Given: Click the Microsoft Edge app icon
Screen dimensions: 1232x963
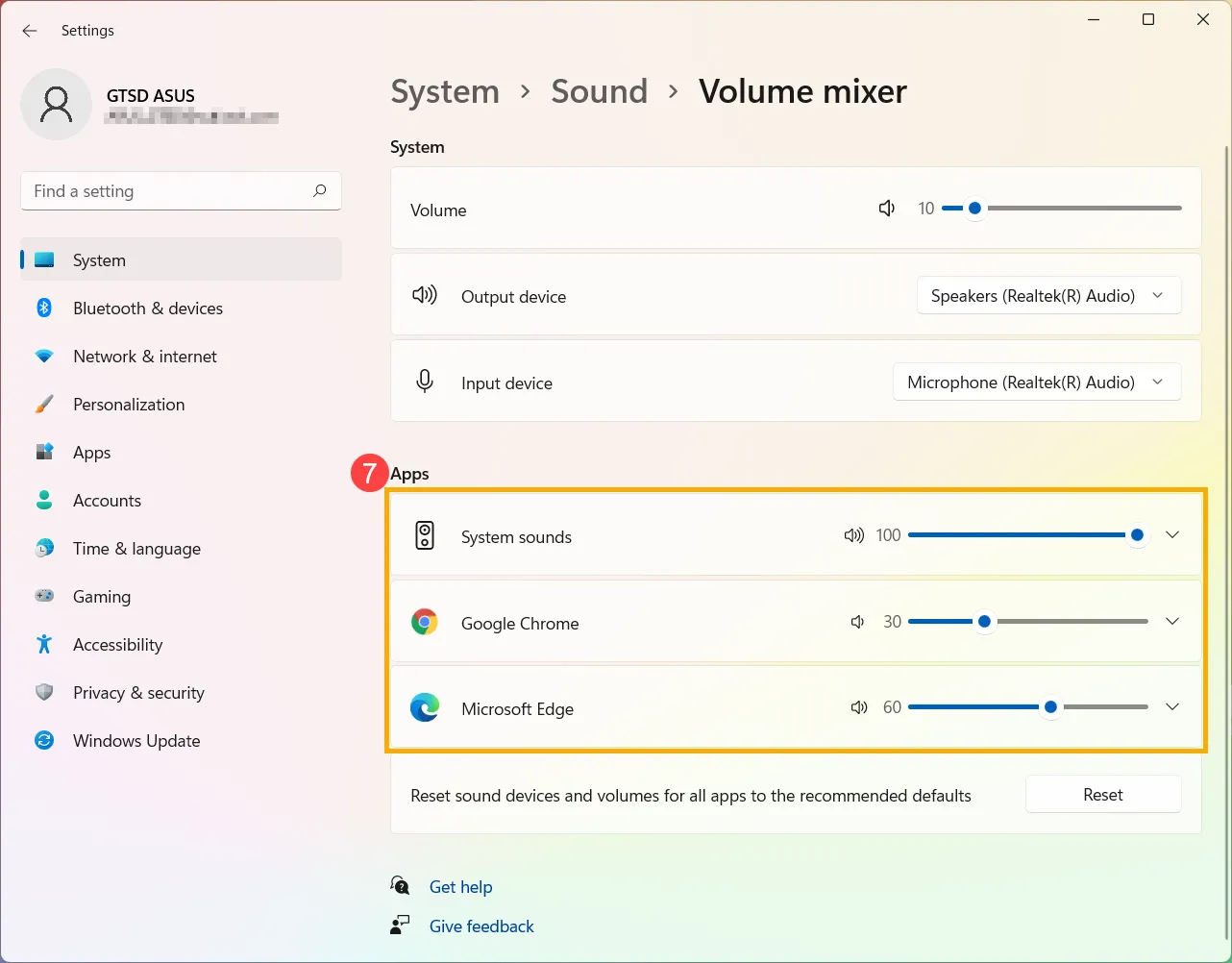Looking at the screenshot, I should point(425,707).
